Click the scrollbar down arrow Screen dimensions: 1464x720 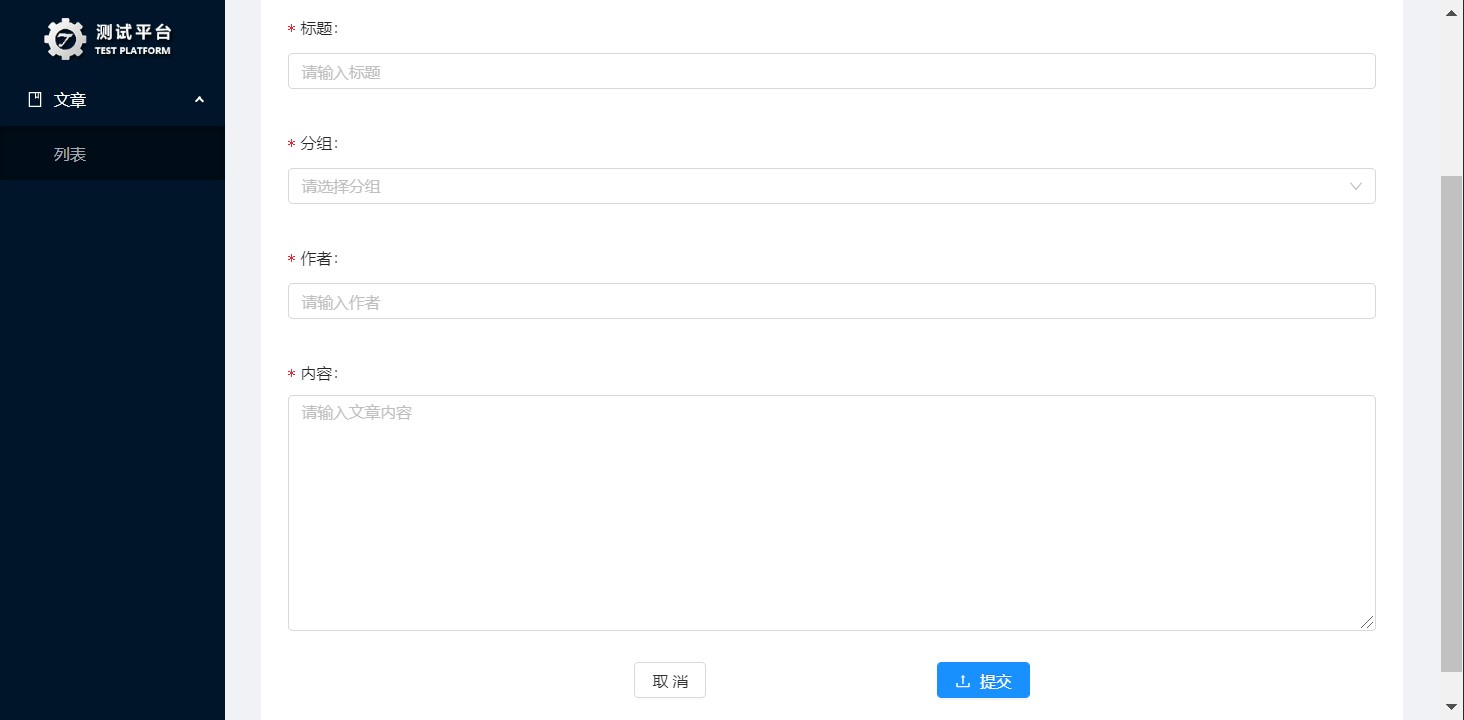(1451, 707)
